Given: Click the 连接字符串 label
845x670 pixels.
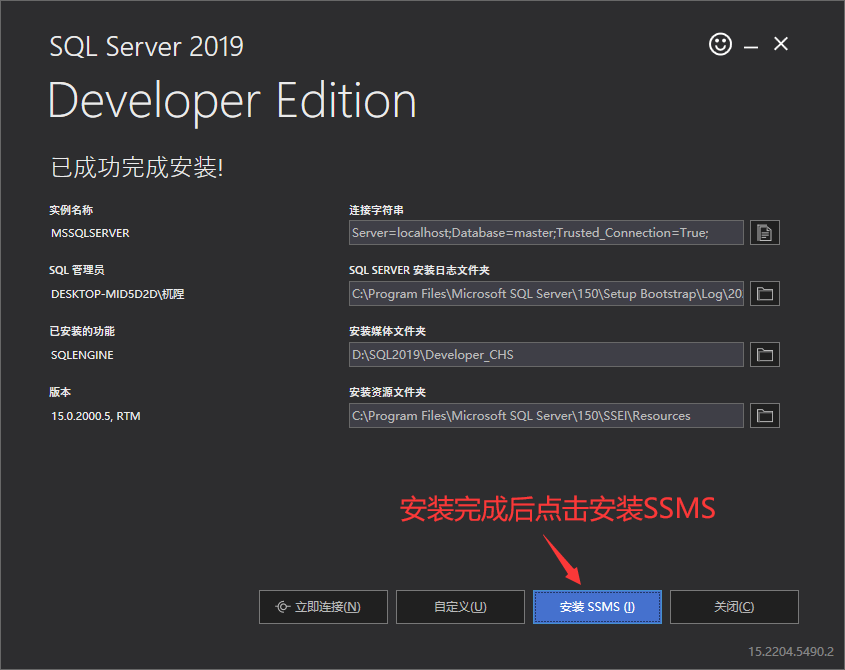Looking at the screenshot, I should tap(376, 210).
